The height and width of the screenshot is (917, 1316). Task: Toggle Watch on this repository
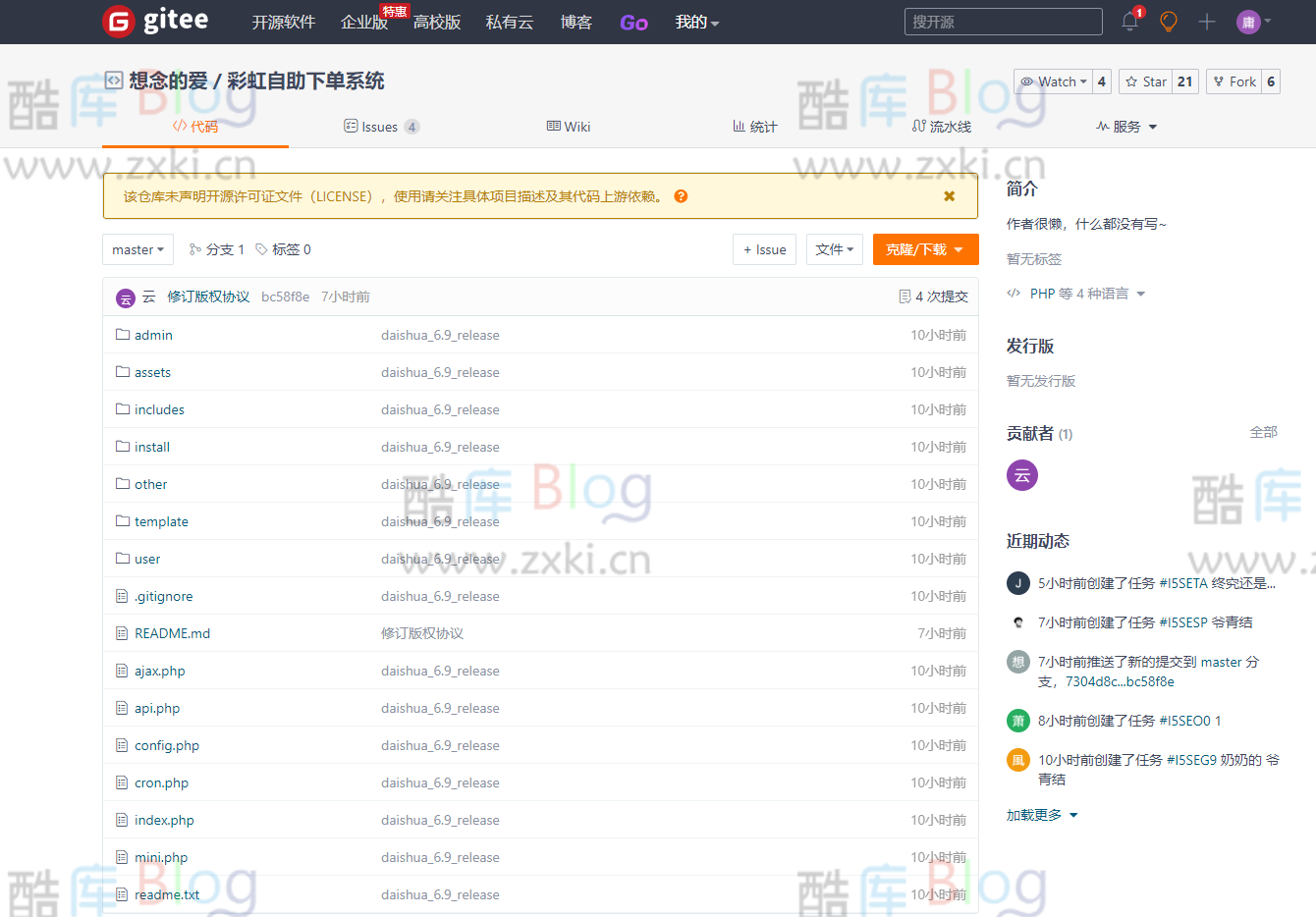point(1051,81)
